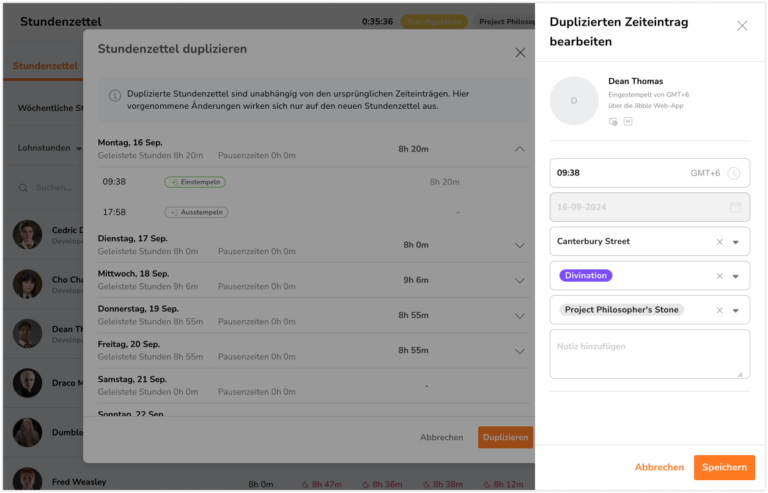768x493 pixels.
Task: Open the Divination activity dropdown
Action: (736, 276)
